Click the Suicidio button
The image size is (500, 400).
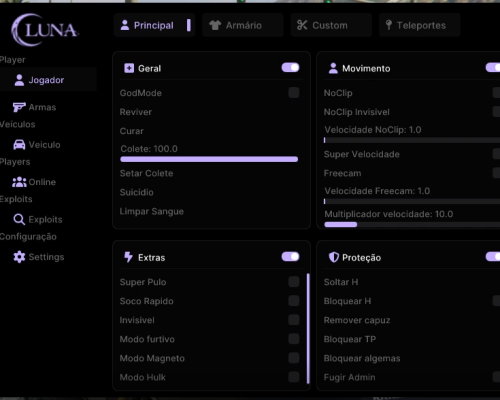[x=137, y=192]
